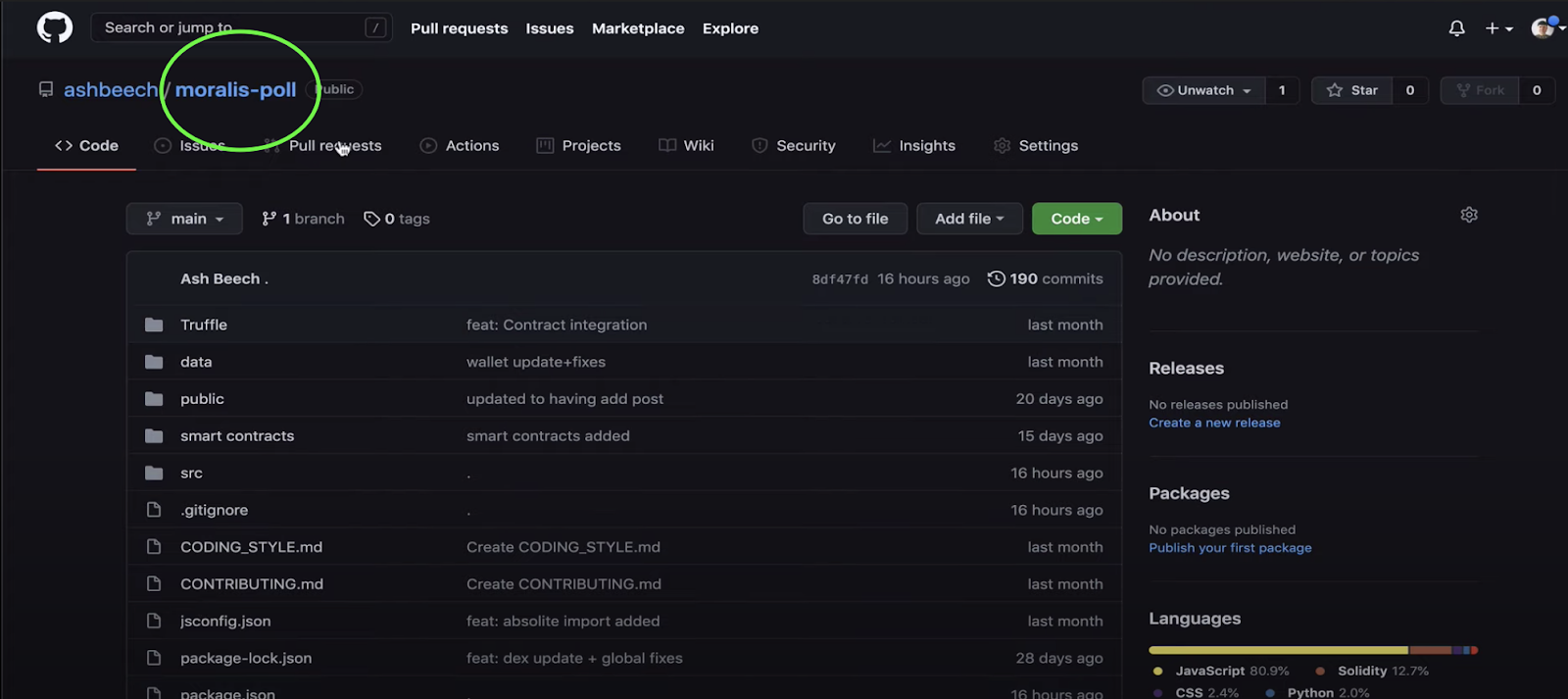The width and height of the screenshot is (1568, 699).
Task: Expand the main branch dropdown
Action: pyautogui.click(x=184, y=219)
